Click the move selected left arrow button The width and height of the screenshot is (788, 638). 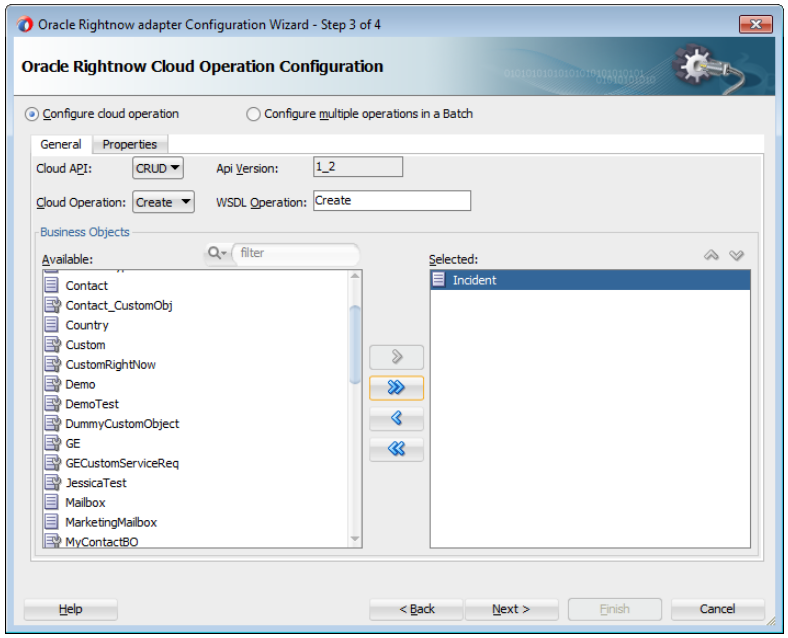tap(396, 419)
